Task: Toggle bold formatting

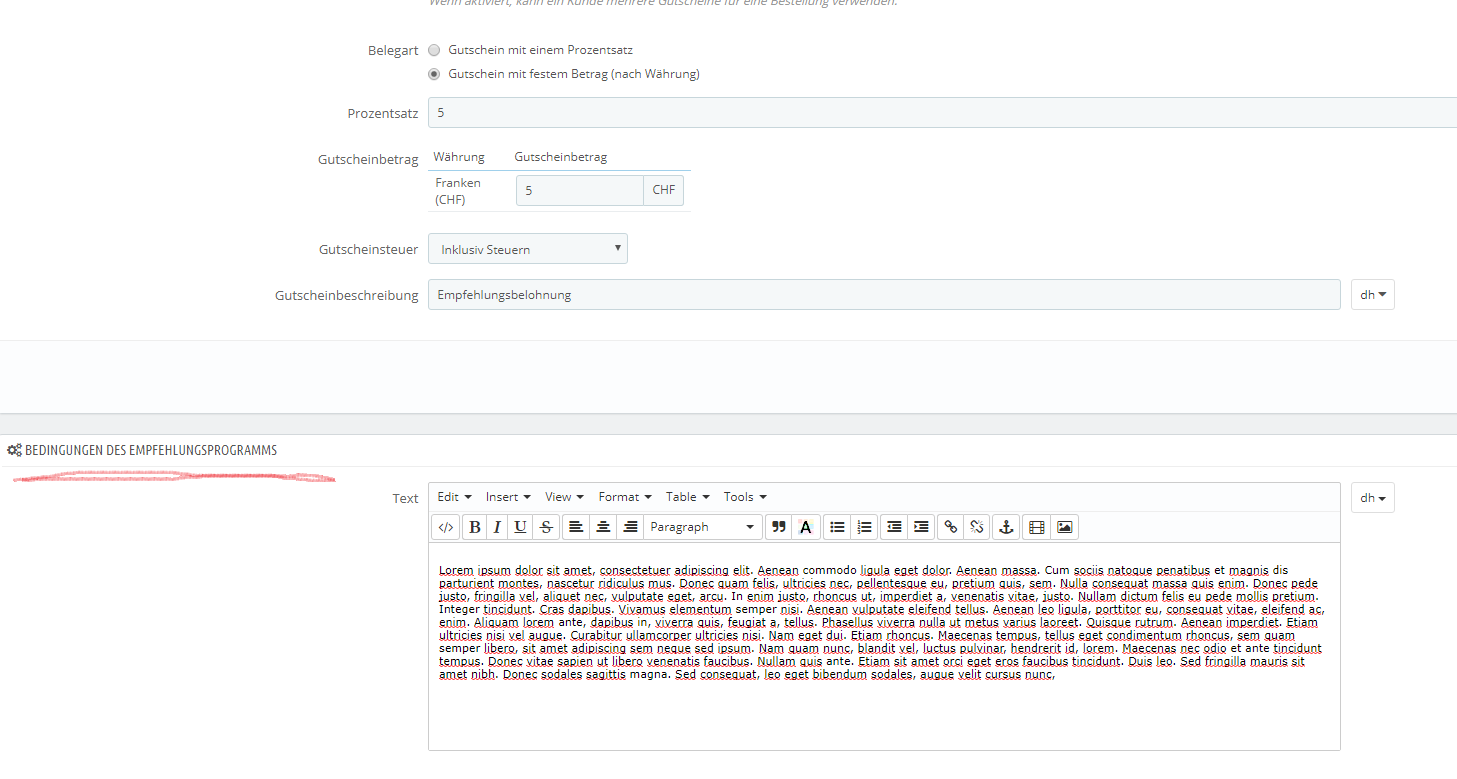Action: (x=475, y=527)
